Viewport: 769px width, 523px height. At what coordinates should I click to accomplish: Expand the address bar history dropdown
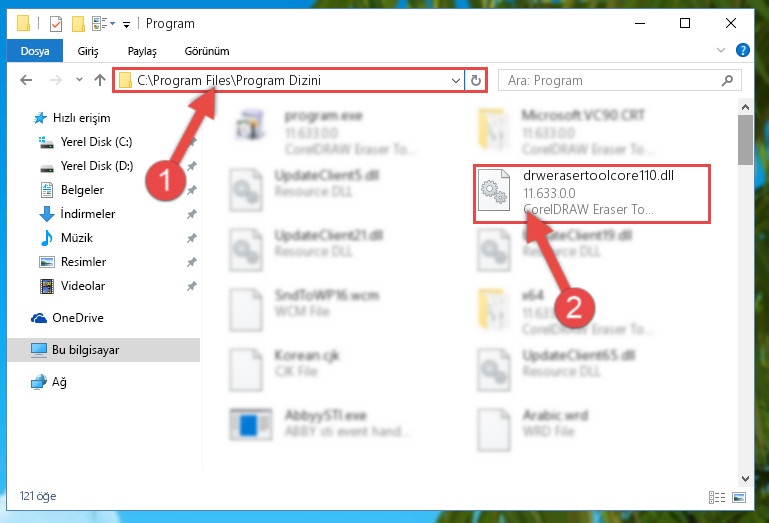[x=456, y=80]
